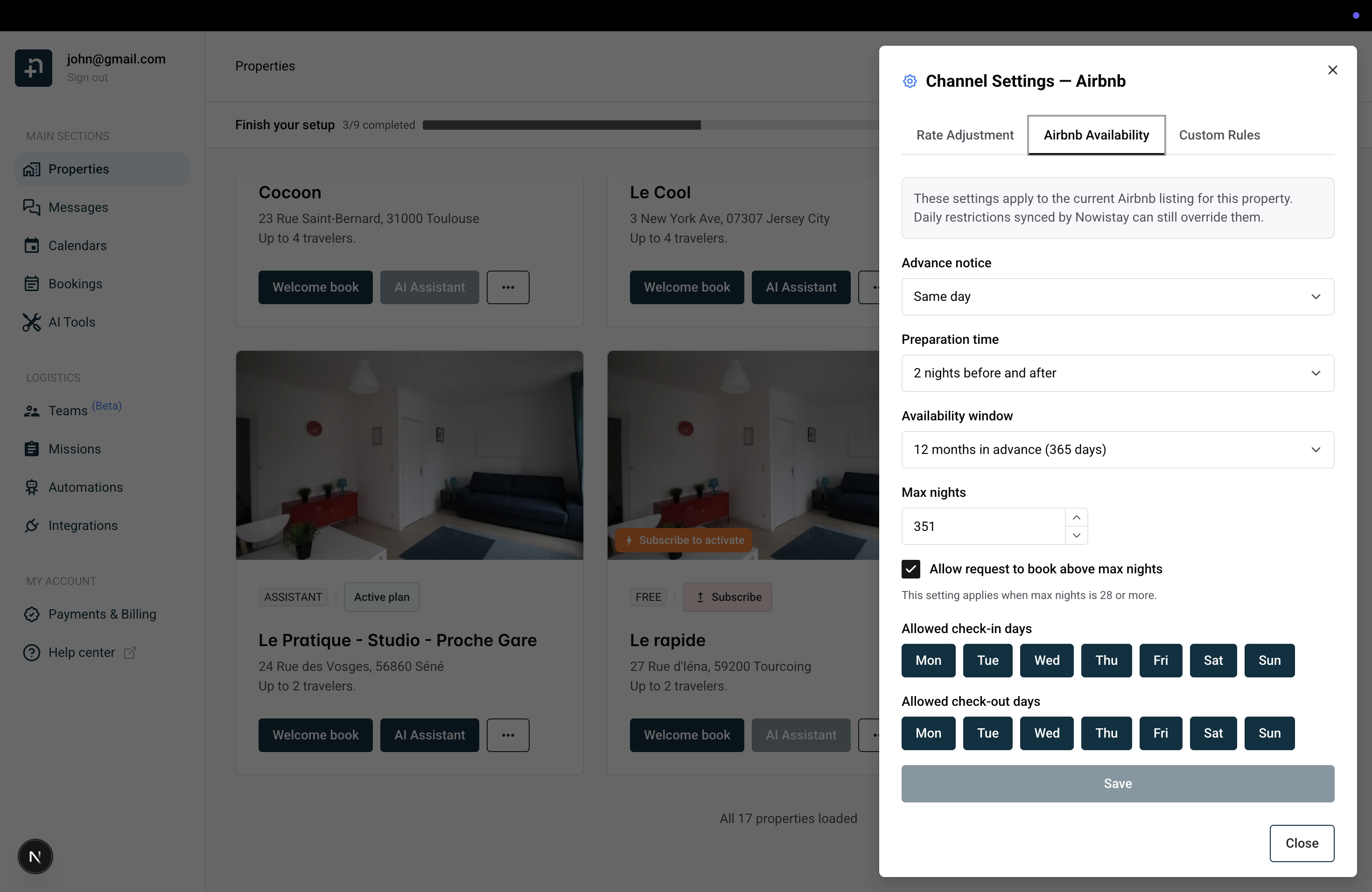
Task: Open the Welcome book for Cocoon
Action: 315,287
